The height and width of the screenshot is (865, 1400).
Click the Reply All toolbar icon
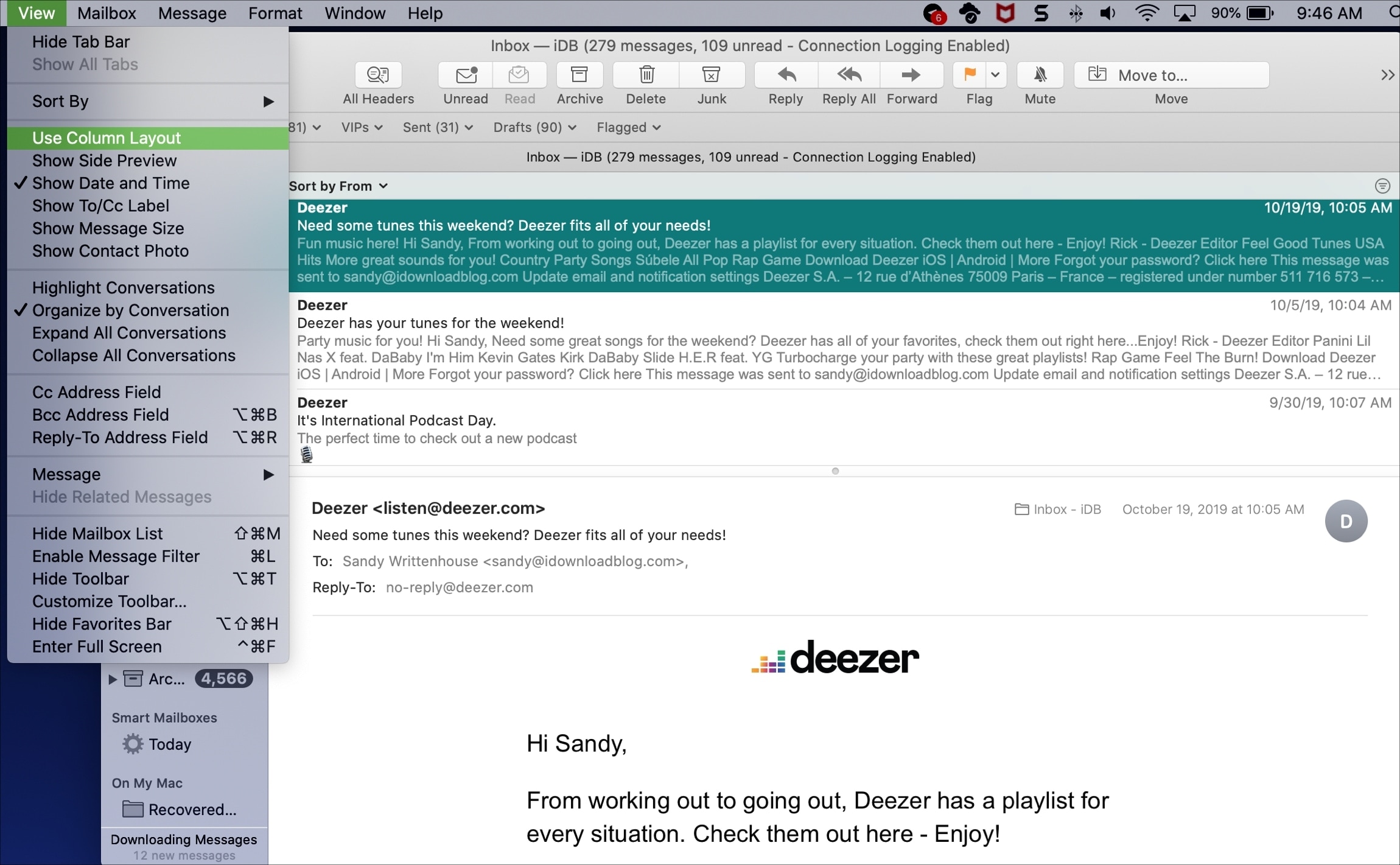[849, 75]
